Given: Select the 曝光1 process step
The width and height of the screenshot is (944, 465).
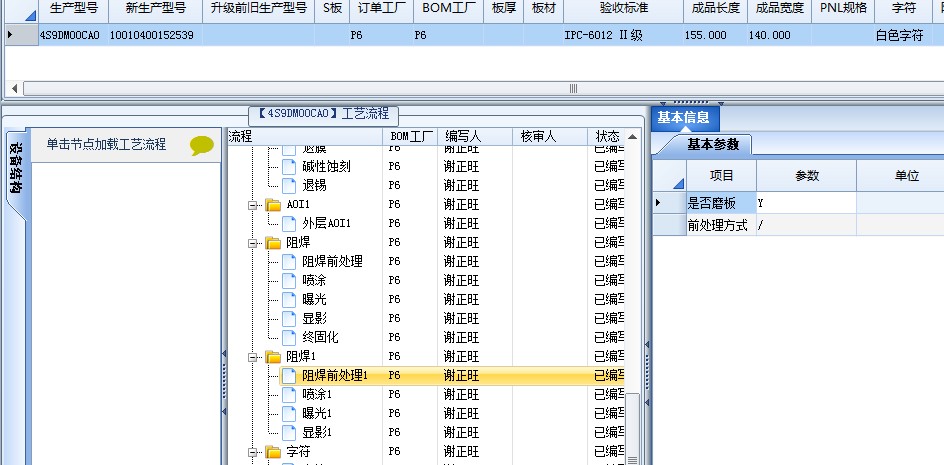Looking at the screenshot, I should tap(317, 414).
